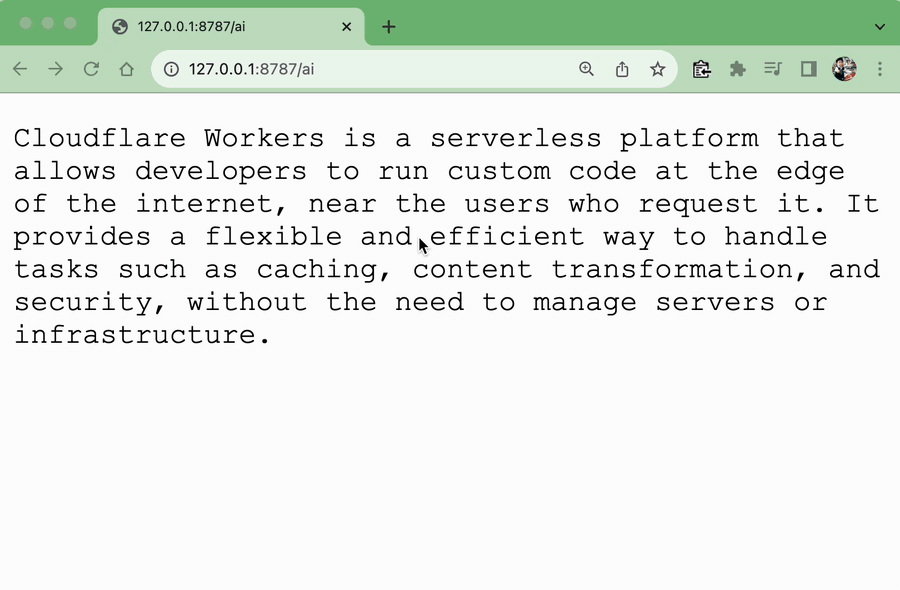Share this page using share icon
This screenshot has width=900, height=590.
point(622,69)
